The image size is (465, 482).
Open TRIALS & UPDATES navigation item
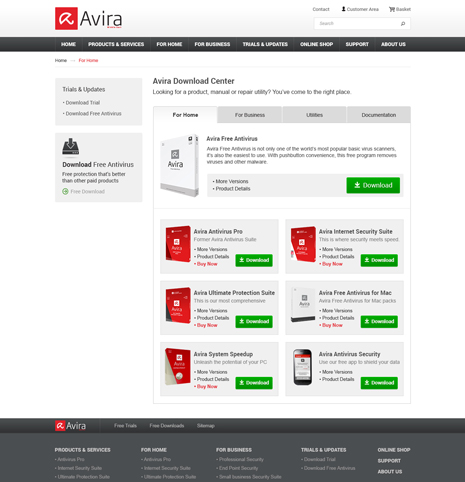(265, 44)
